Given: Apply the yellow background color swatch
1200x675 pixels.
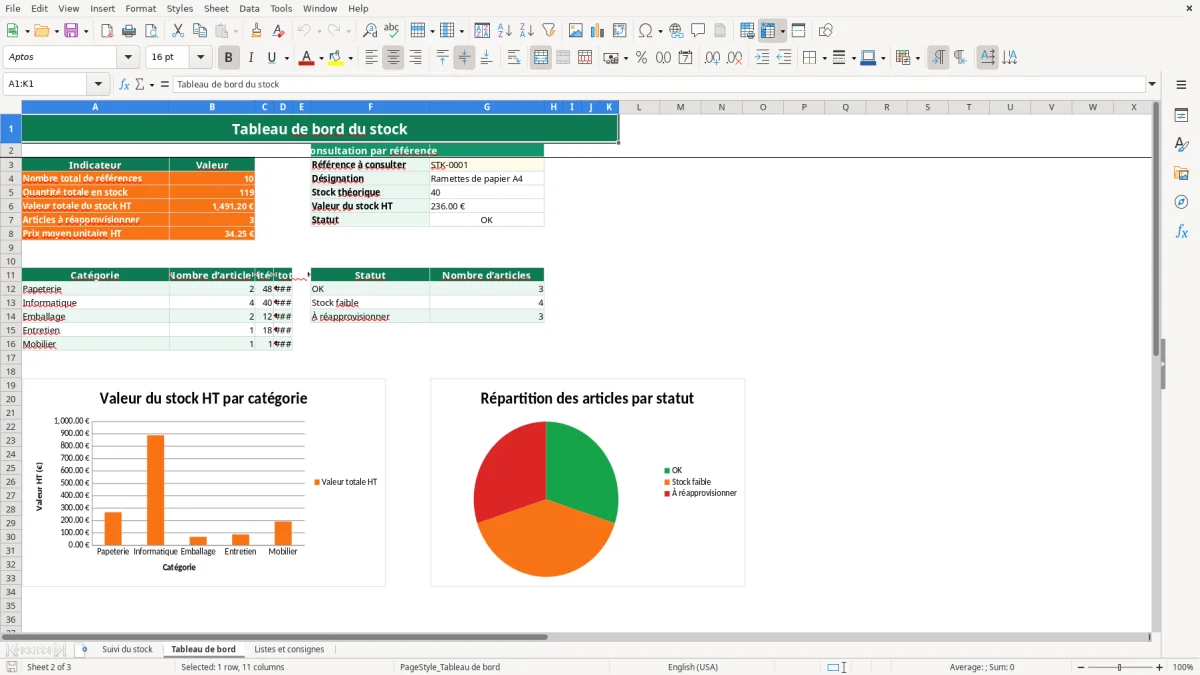Looking at the screenshot, I should coord(336,58).
